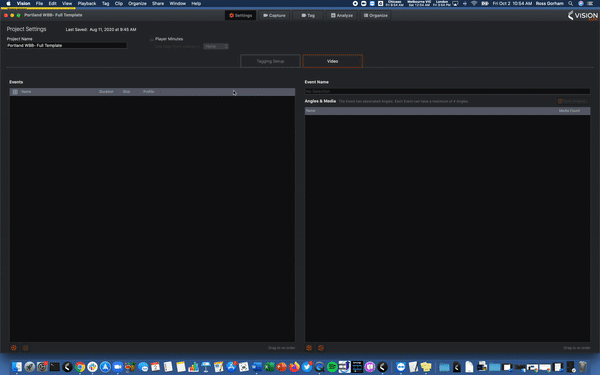Open the Share menu
The width and height of the screenshot is (600, 375).
[x=158, y=3]
